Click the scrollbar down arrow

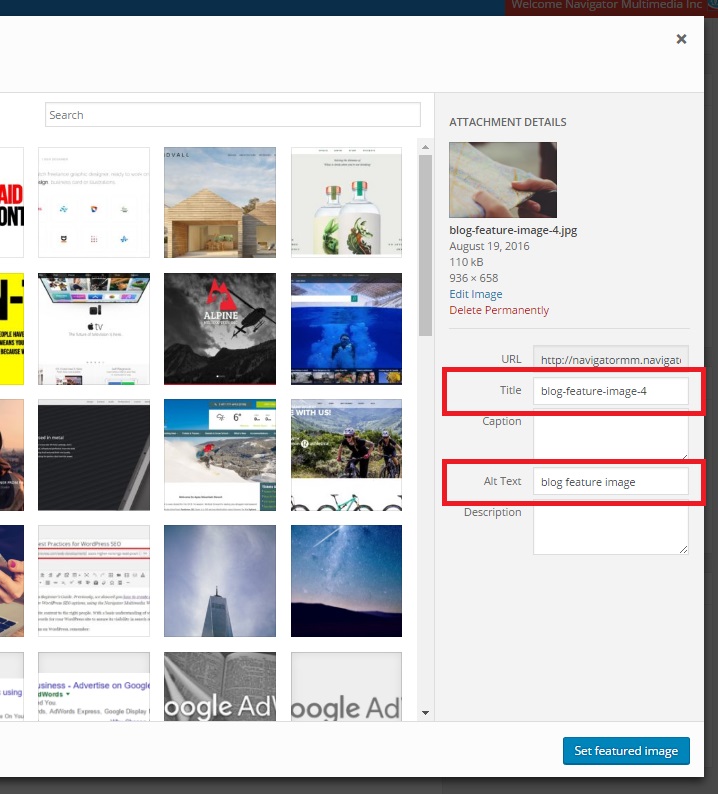[x=425, y=713]
